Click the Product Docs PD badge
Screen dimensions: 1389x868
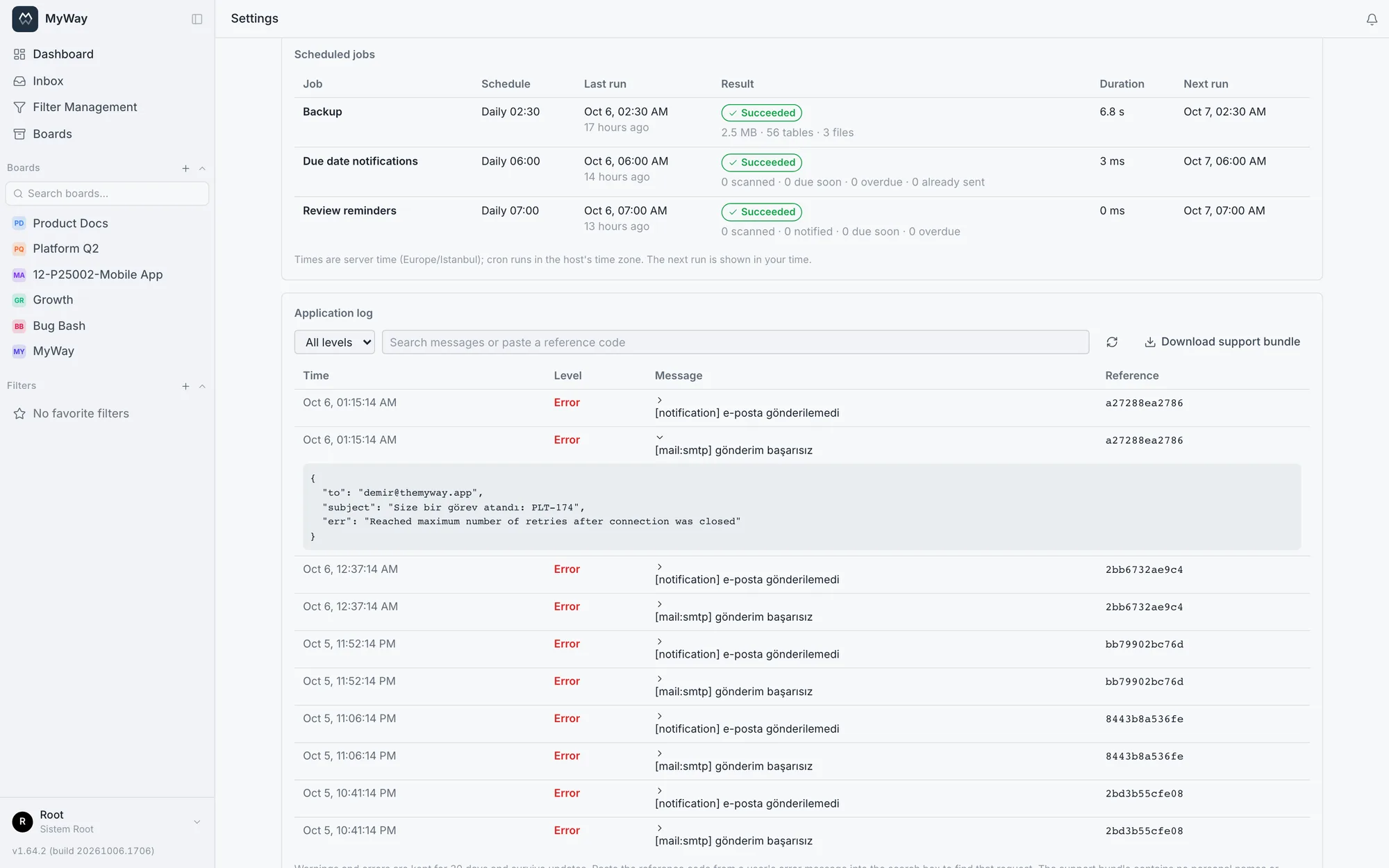[x=19, y=223]
